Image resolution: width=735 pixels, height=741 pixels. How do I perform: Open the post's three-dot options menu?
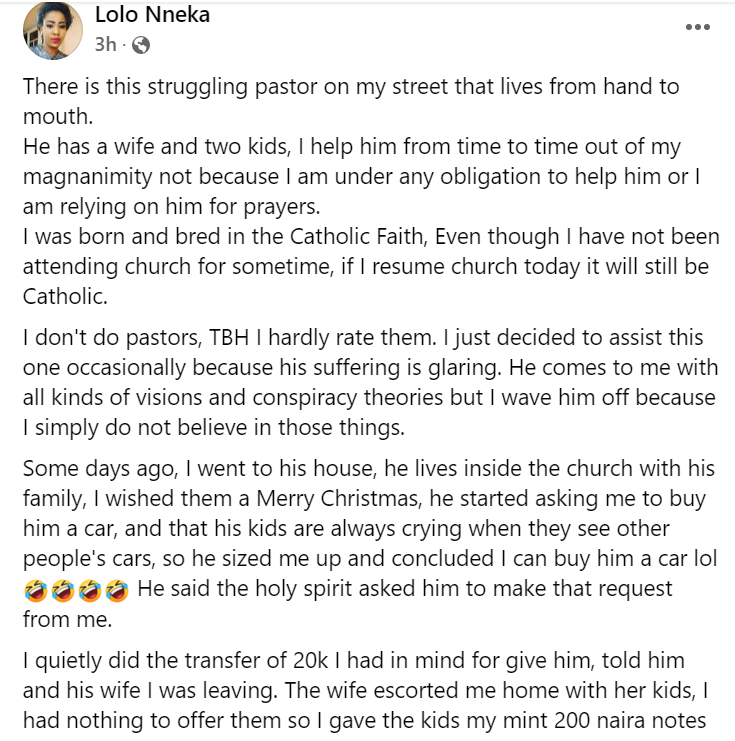pyautogui.click(x=696, y=27)
